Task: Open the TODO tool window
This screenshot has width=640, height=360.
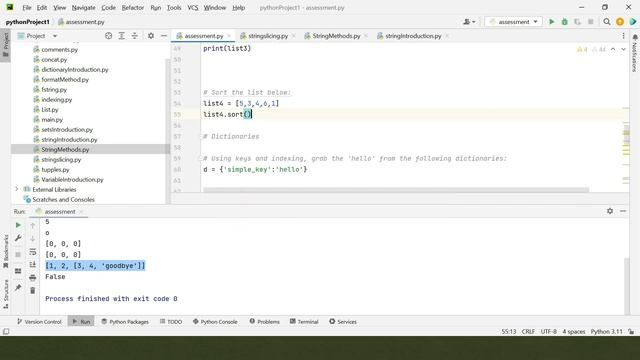Action: [x=171, y=322]
